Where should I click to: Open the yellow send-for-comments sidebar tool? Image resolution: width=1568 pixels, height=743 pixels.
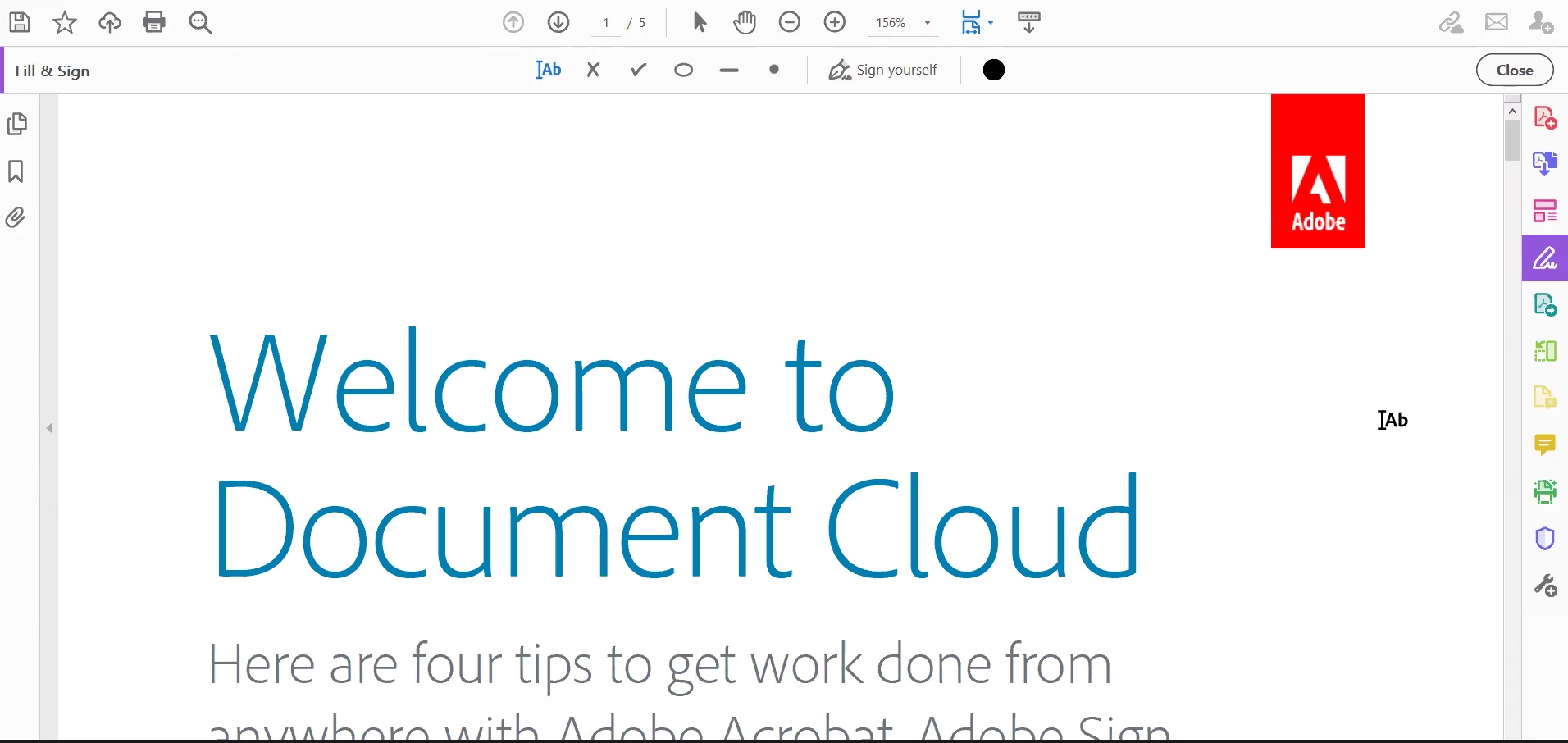(1545, 398)
